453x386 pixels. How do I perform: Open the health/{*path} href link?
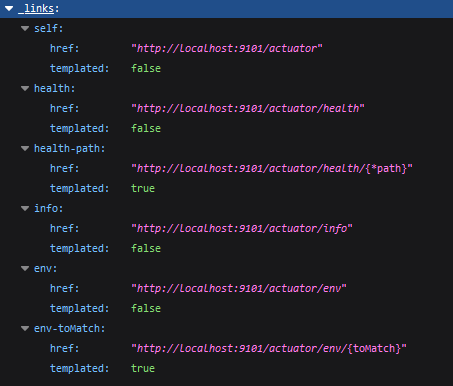(x=272, y=169)
